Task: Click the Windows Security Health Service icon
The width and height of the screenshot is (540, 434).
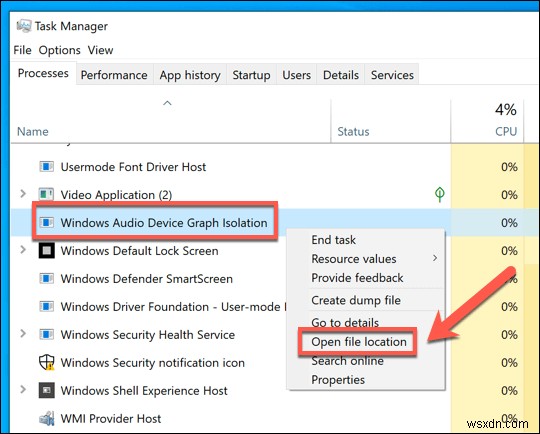Action: click(46, 334)
